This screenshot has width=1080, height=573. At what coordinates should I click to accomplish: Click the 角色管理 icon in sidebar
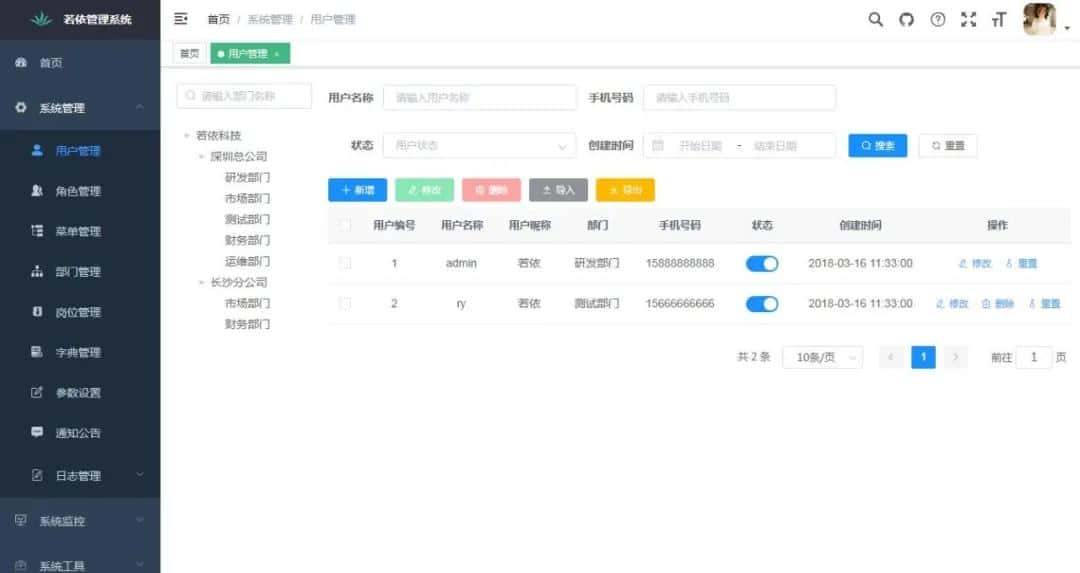pos(37,191)
